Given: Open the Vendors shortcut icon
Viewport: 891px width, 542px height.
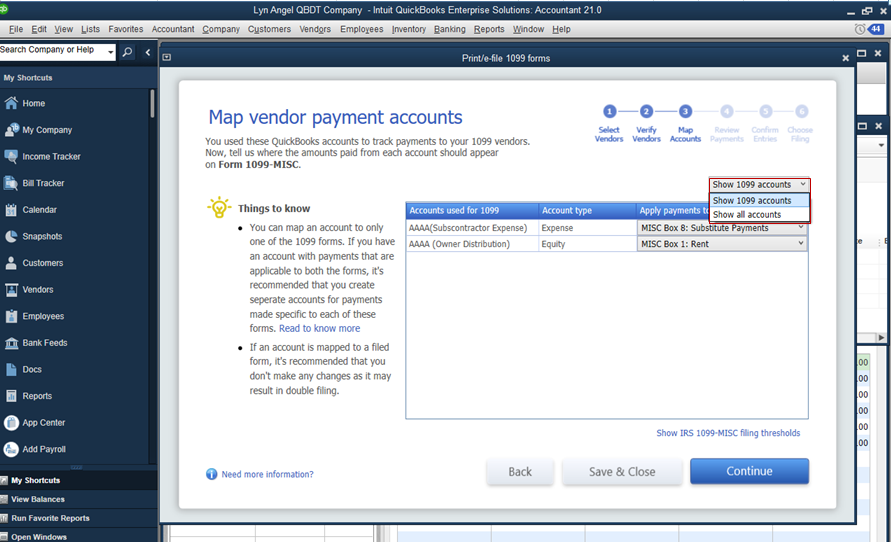Looking at the screenshot, I should coord(11,290).
